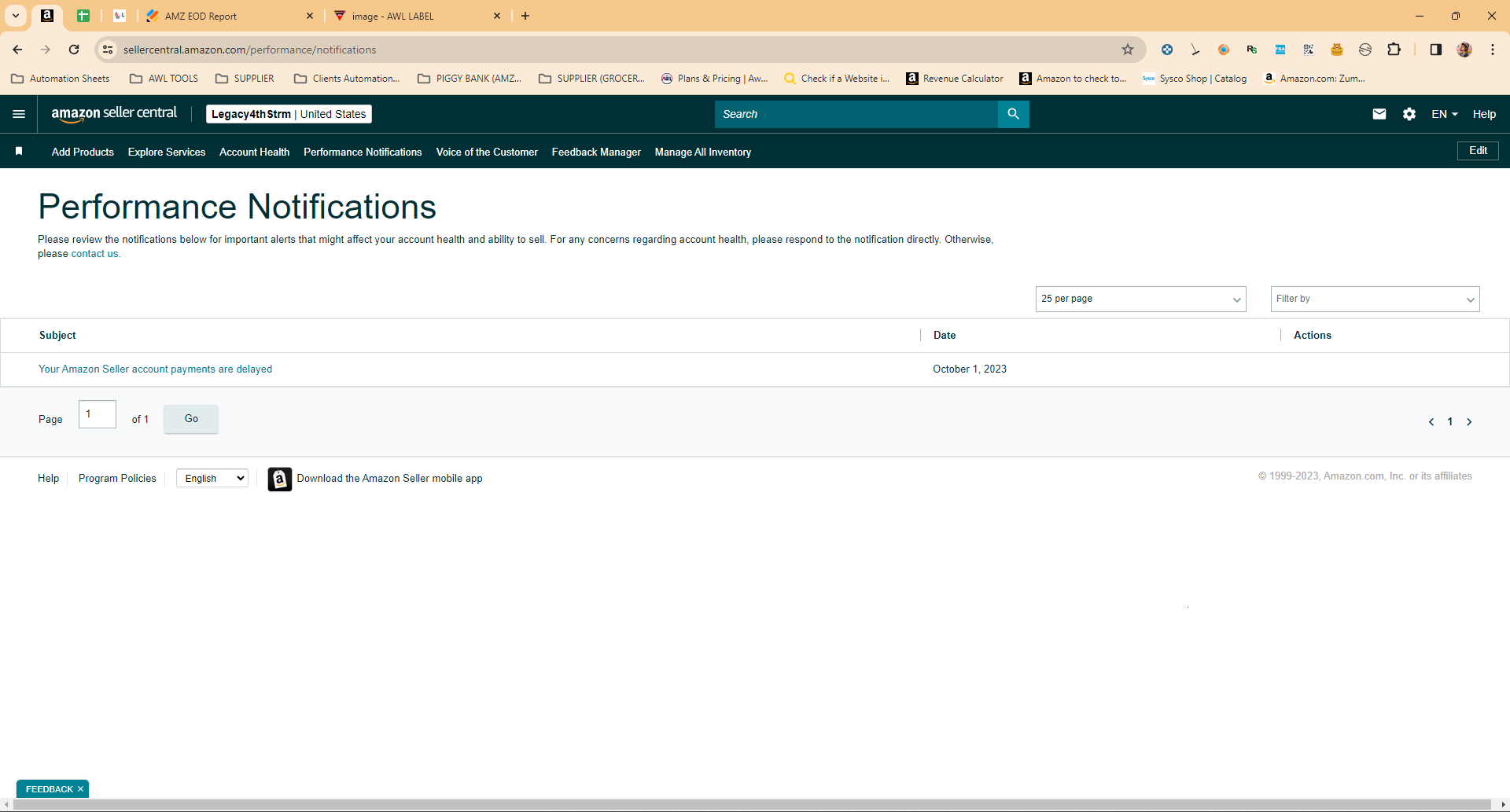
Task: Open the Filter by dropdown
Action: (x=1375, y=299)
